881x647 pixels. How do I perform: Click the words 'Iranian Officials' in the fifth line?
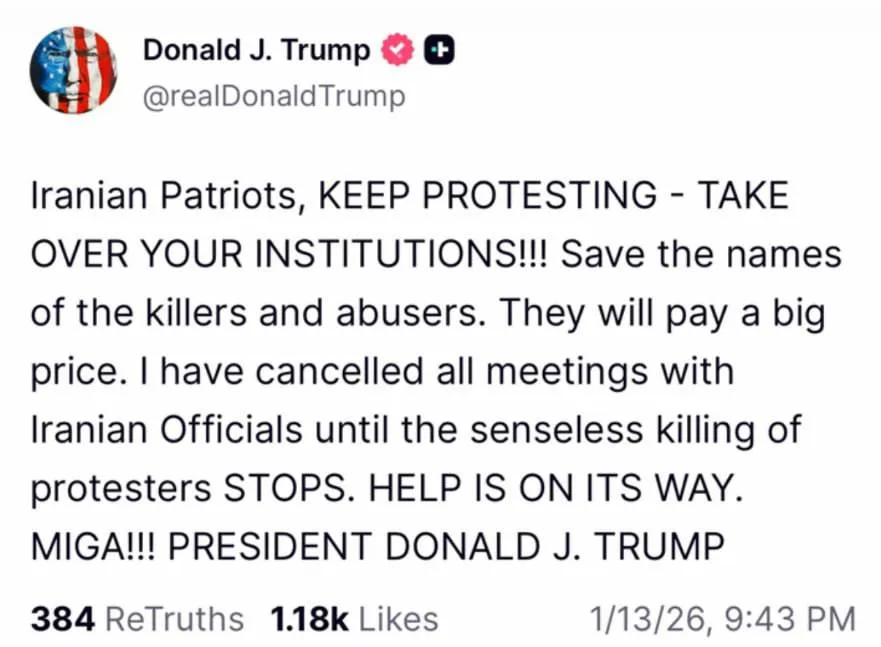pyautogui.click(x=166, y=430)
